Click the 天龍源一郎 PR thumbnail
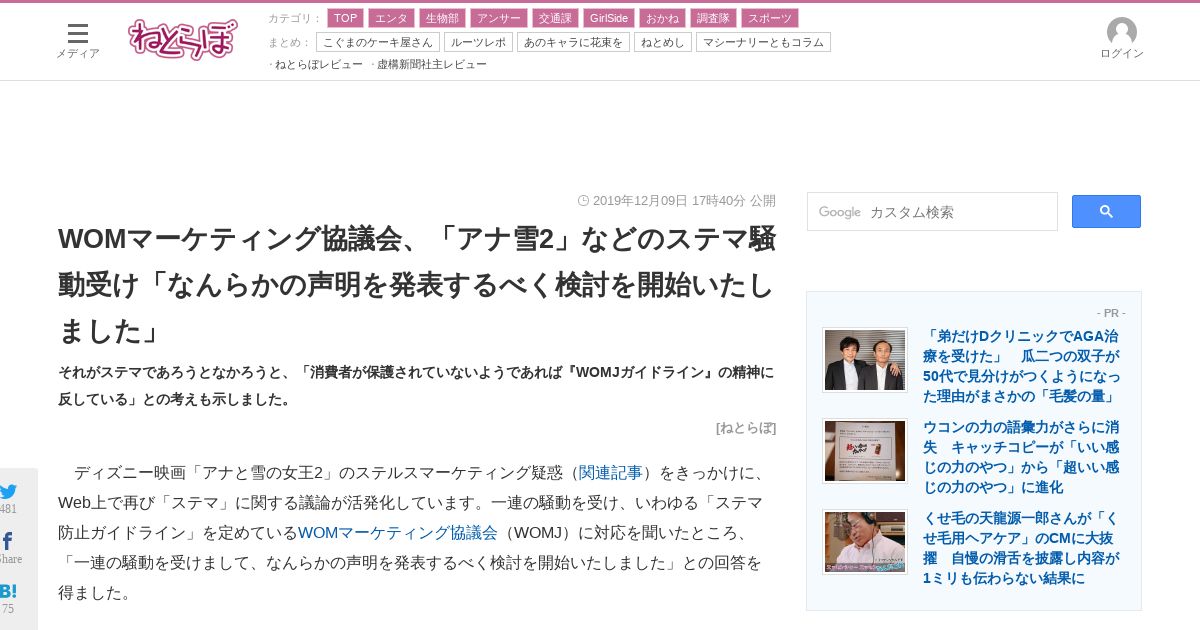Image resolution: width=1200 pixels, height=630 pixels. point(865,542)
